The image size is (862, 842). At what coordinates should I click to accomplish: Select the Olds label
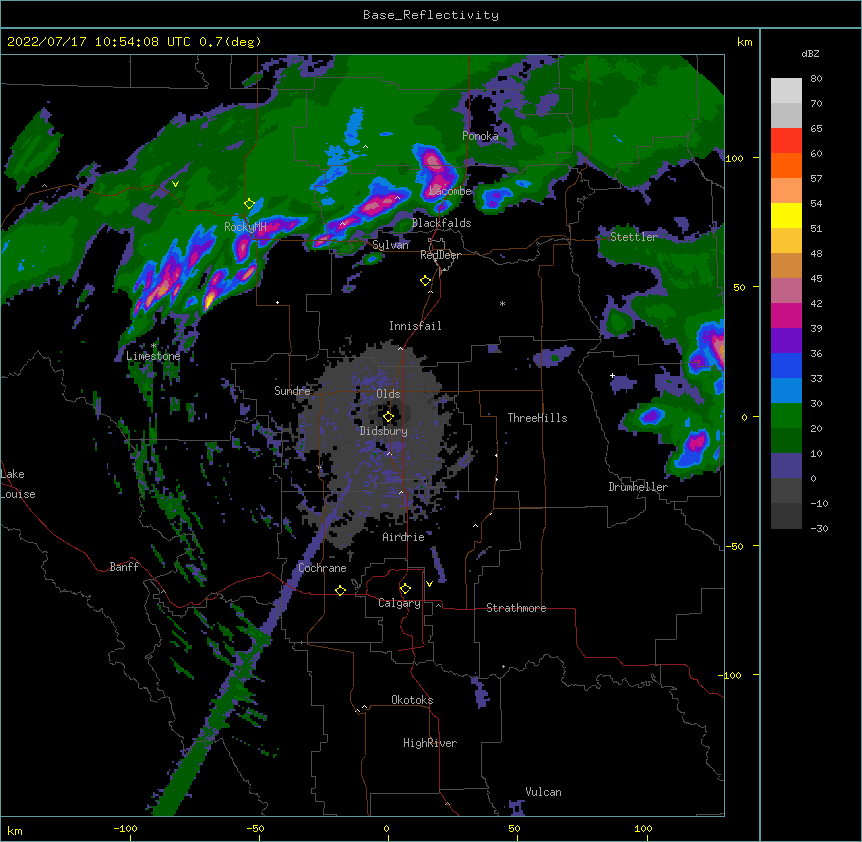click(388, 394)
